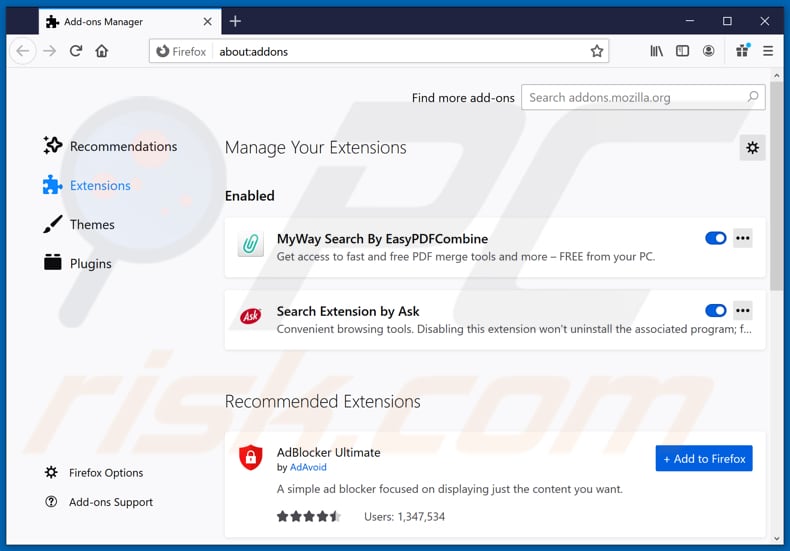Screen dimensions: 790x551
Task: Maximize the Firefox window
Action: click(x=727, y=21)
